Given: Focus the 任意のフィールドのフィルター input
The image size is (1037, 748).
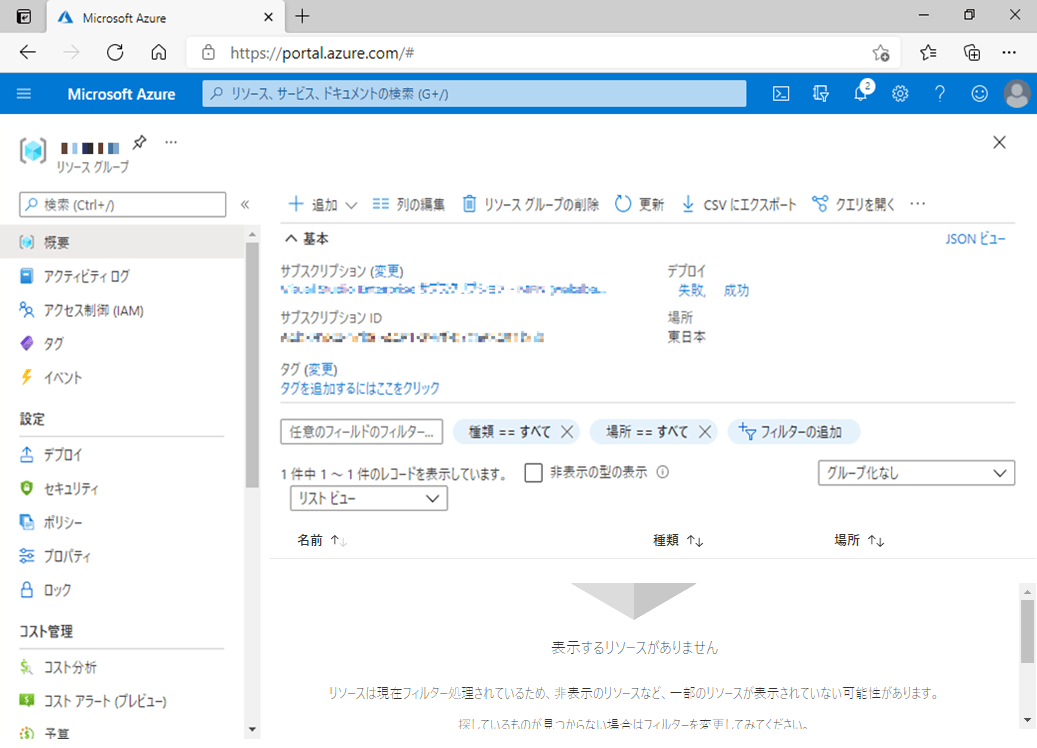Looking at the screenshot, I should tap(362, 432).
